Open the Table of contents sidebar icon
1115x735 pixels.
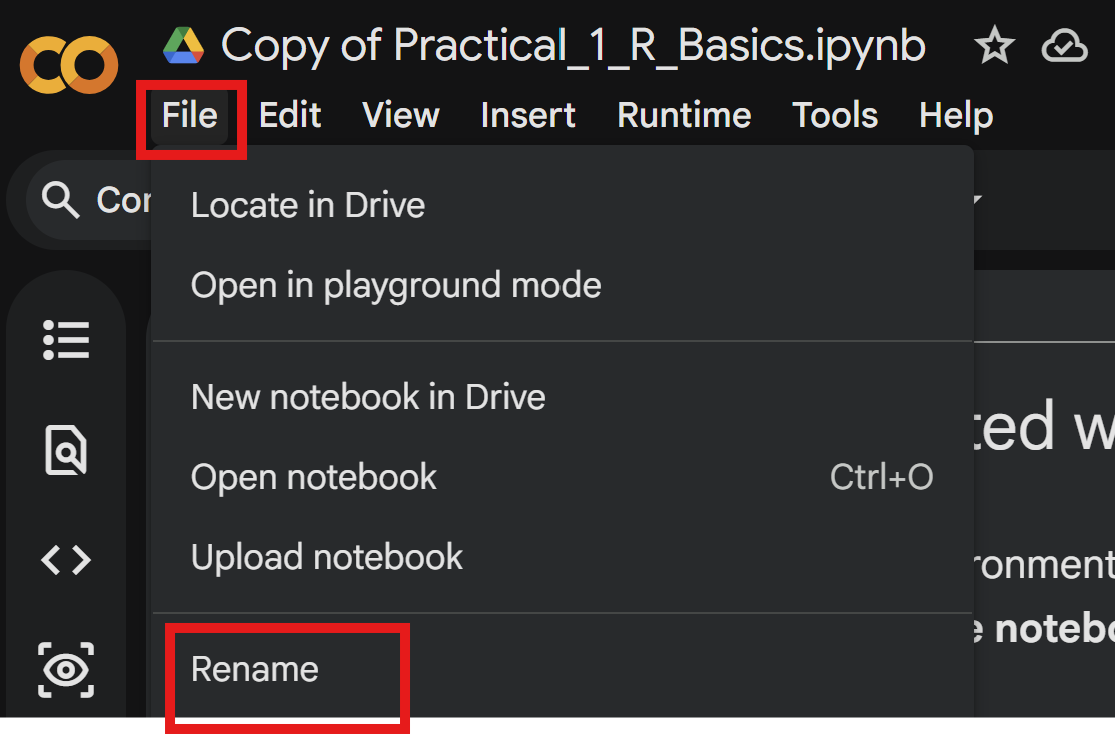[66, 340]
